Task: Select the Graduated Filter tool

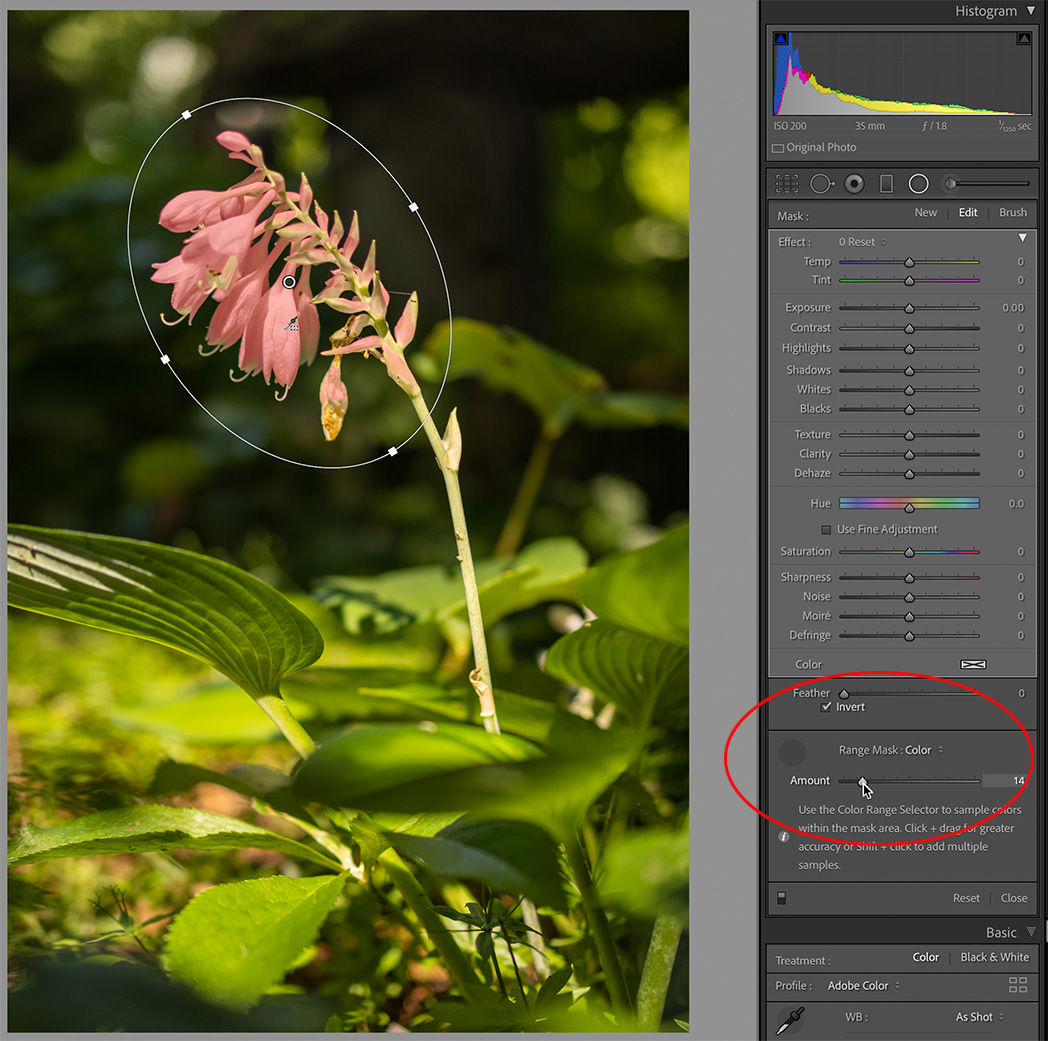Action: [x=884, y=183]
